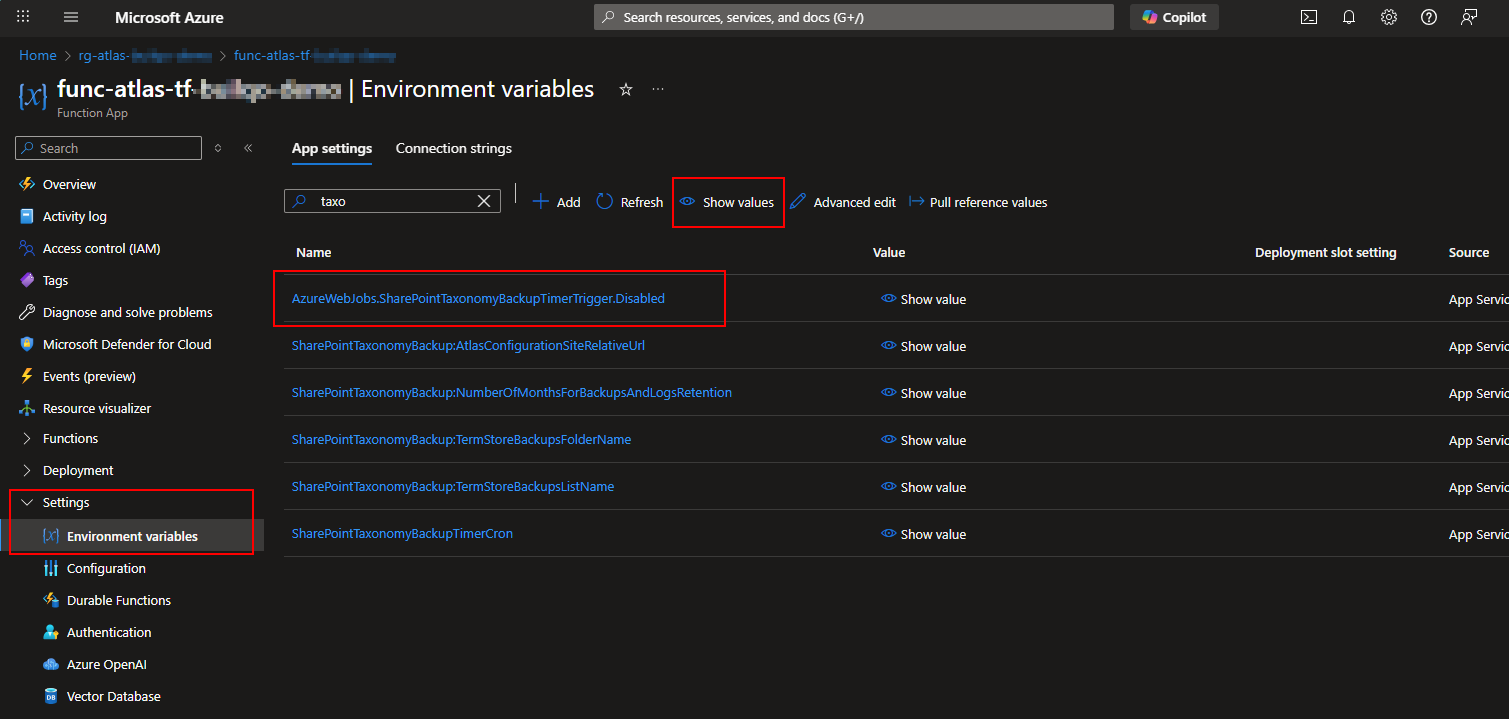The width and height of the screenshot is (1509, 719).
Task: Click the Source column header
Action: [1469, 252]
